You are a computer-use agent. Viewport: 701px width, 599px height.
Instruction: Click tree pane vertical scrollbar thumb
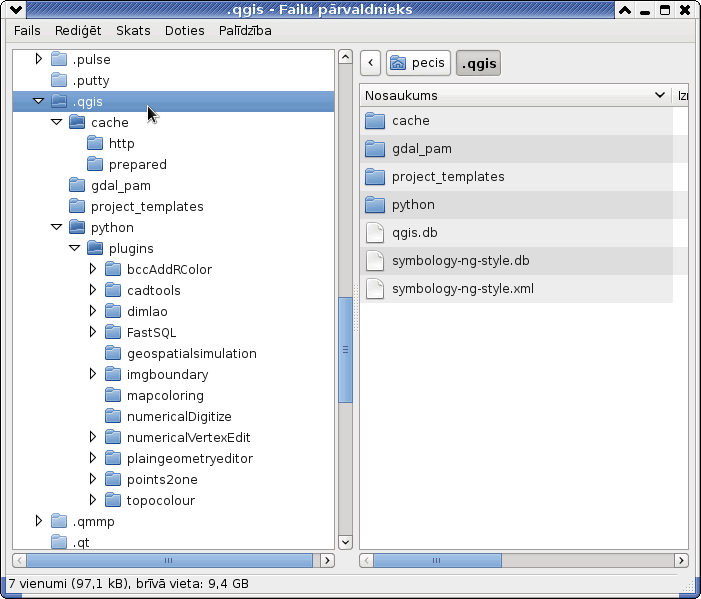point(345,350)
